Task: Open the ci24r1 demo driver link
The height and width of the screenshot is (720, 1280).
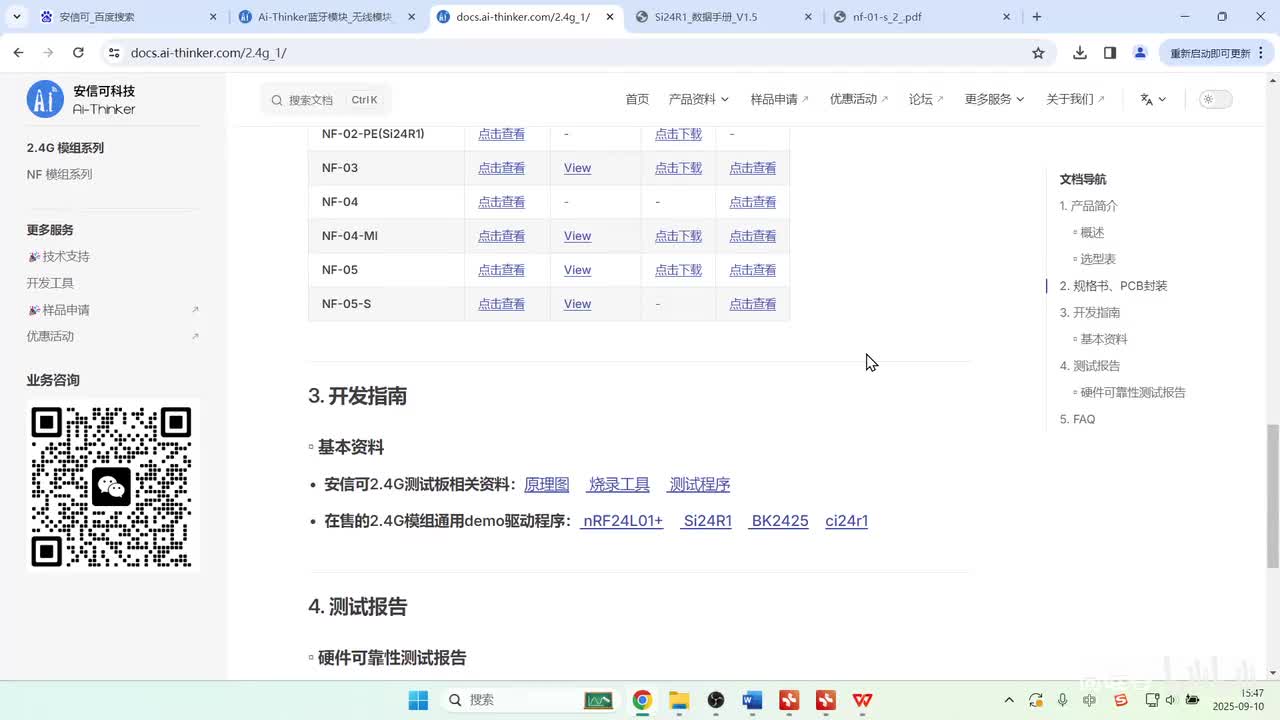Action: pyautogui.click(x=847, y=521)
